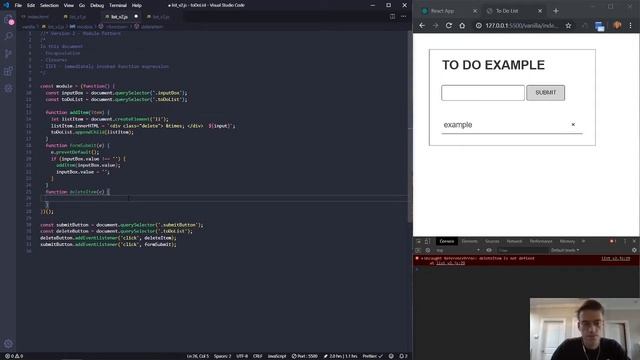Screen dimensions: 640x360
Task: Open the Source Control view in activity bar
Action: click(x=8, y=53)
